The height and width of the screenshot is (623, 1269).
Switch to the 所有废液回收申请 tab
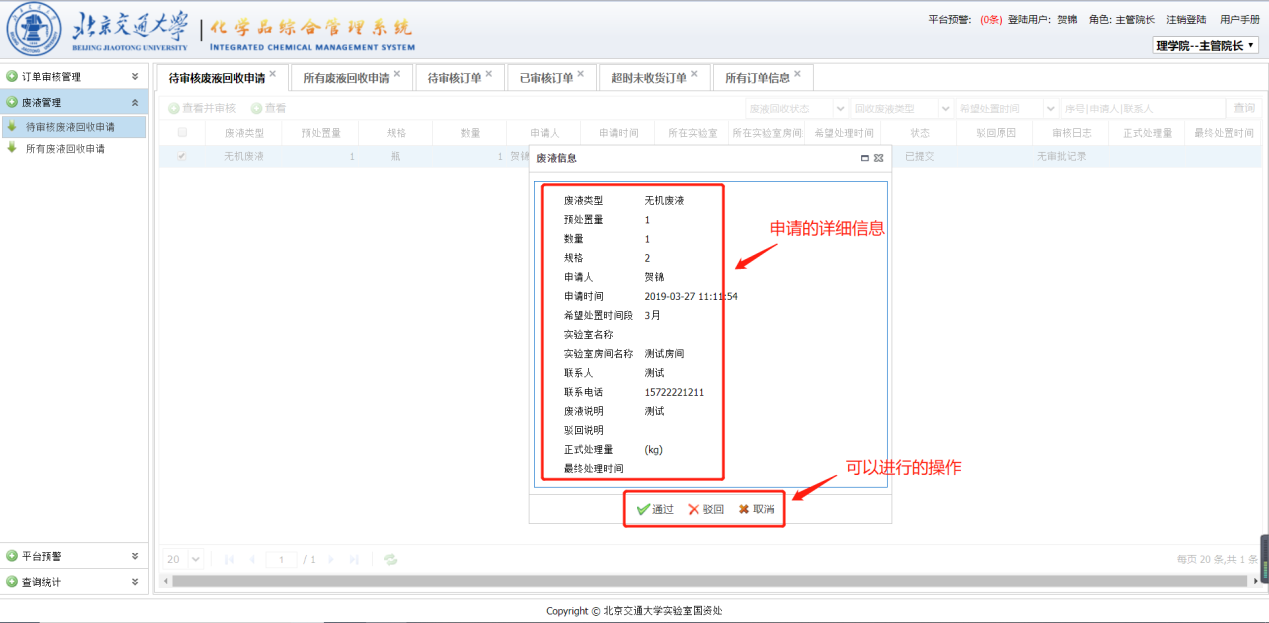346,78
